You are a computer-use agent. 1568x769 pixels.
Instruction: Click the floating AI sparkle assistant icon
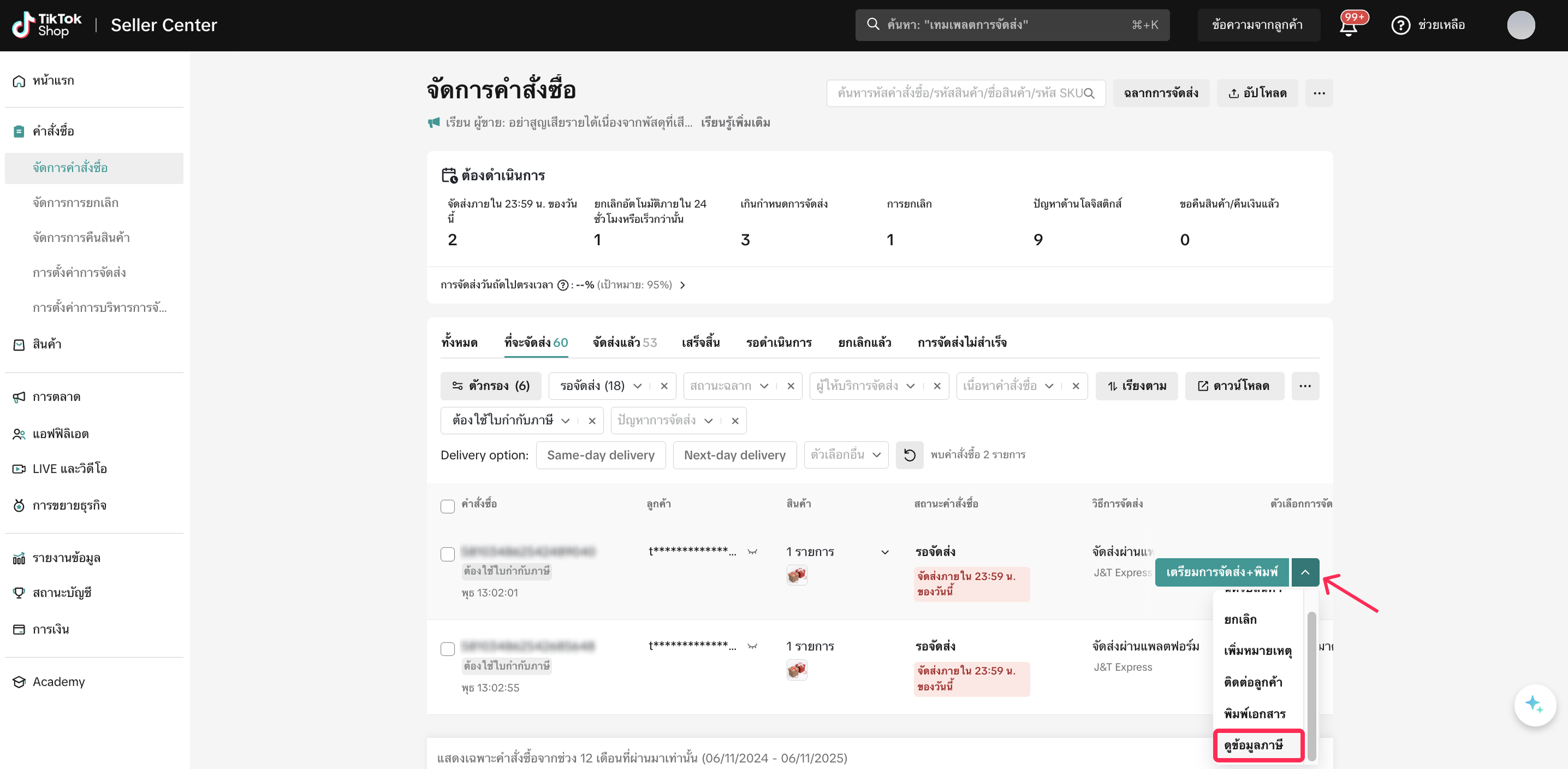(x=1534, y=705)
